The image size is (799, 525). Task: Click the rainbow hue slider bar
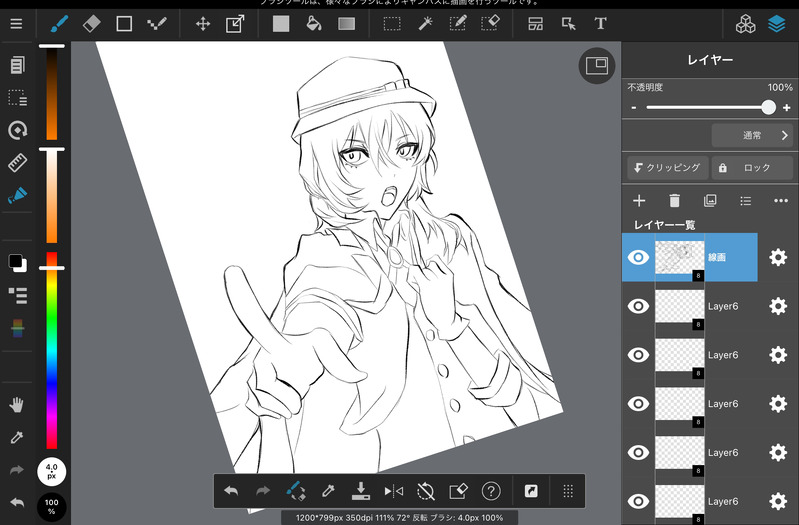point(51,350)
